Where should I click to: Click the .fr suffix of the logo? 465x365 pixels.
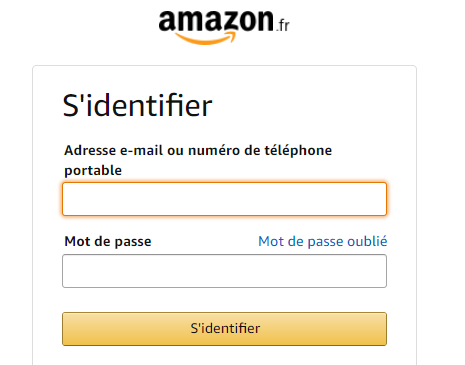click(283, 25)
